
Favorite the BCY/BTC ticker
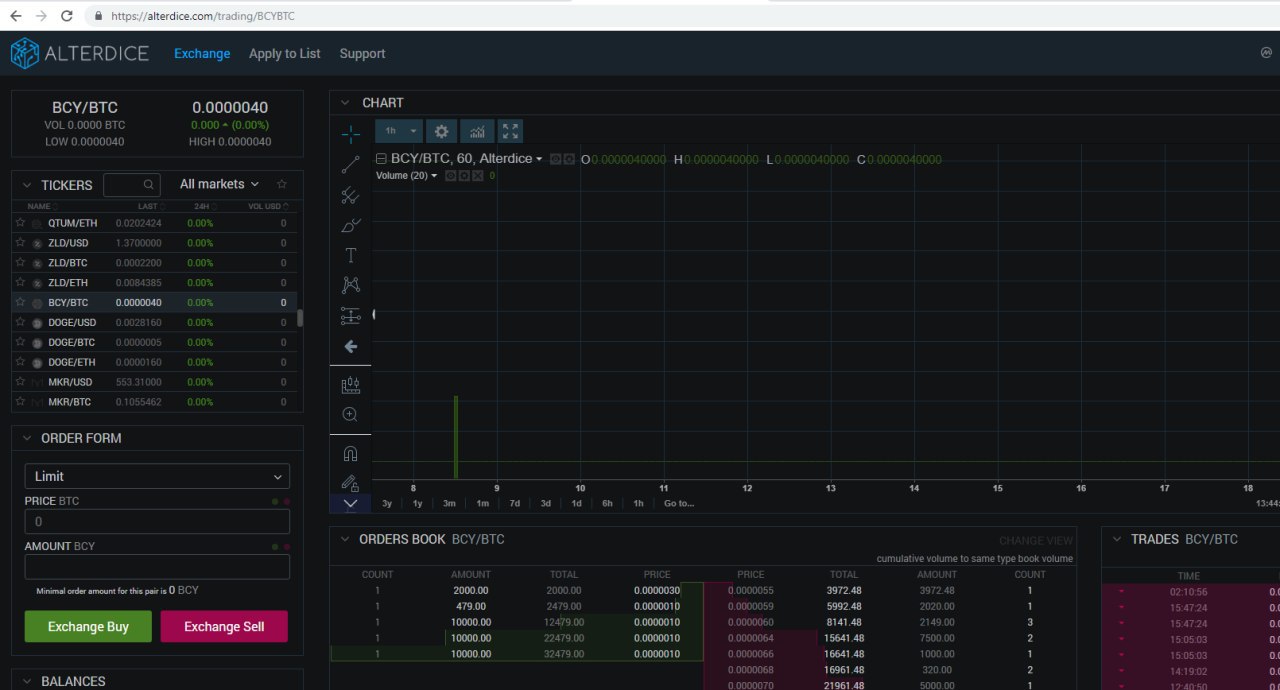click(20, 302)
